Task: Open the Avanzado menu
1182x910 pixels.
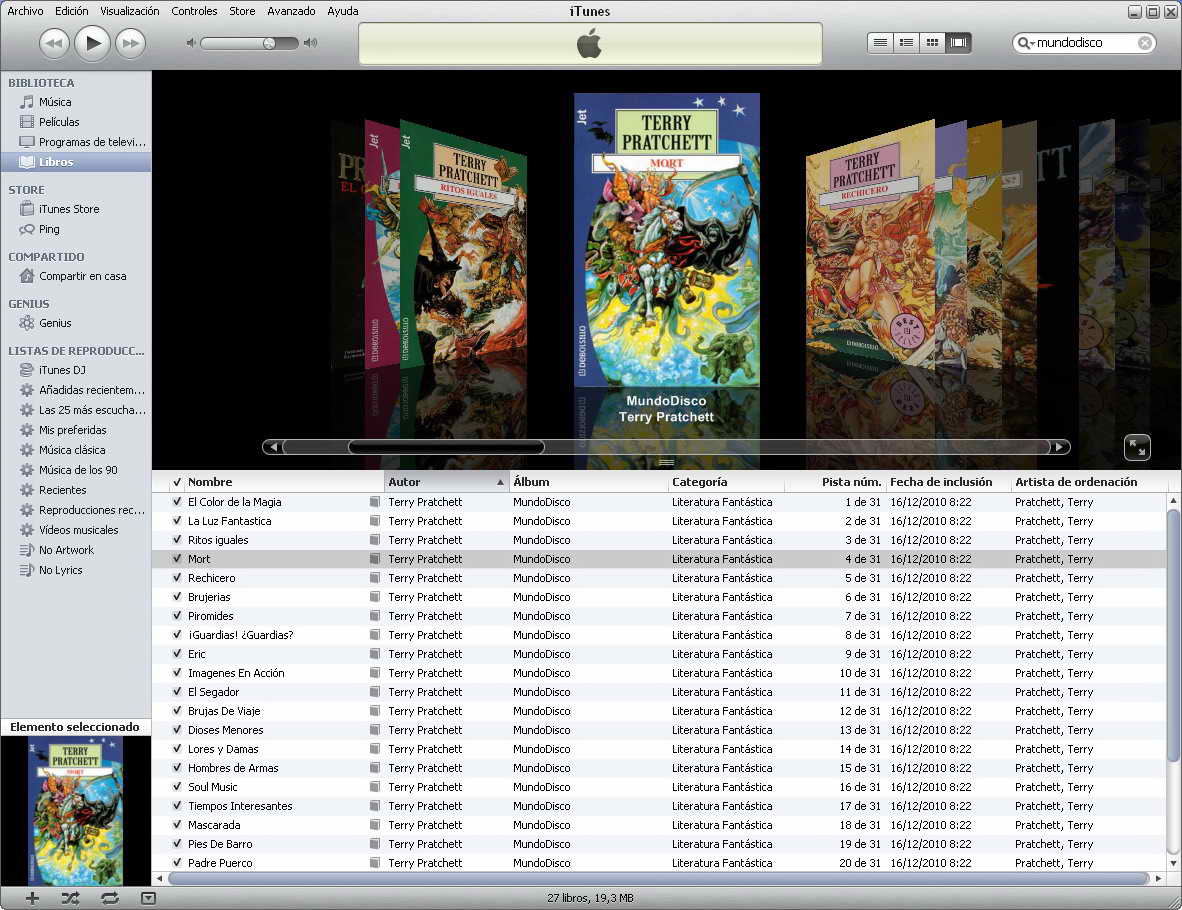Action: (x=291, y=11)
